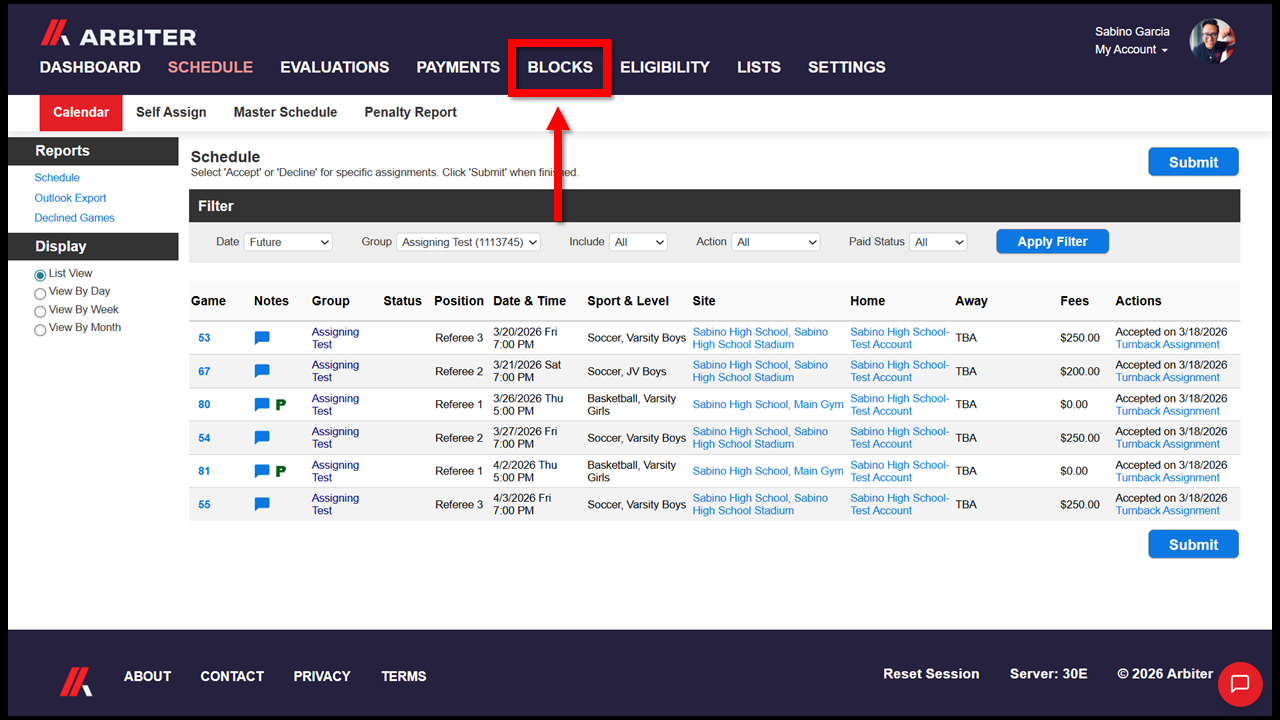Switch to the Self Assign tab
This screenshot has height=720, width=1280.
pos(171,112)
